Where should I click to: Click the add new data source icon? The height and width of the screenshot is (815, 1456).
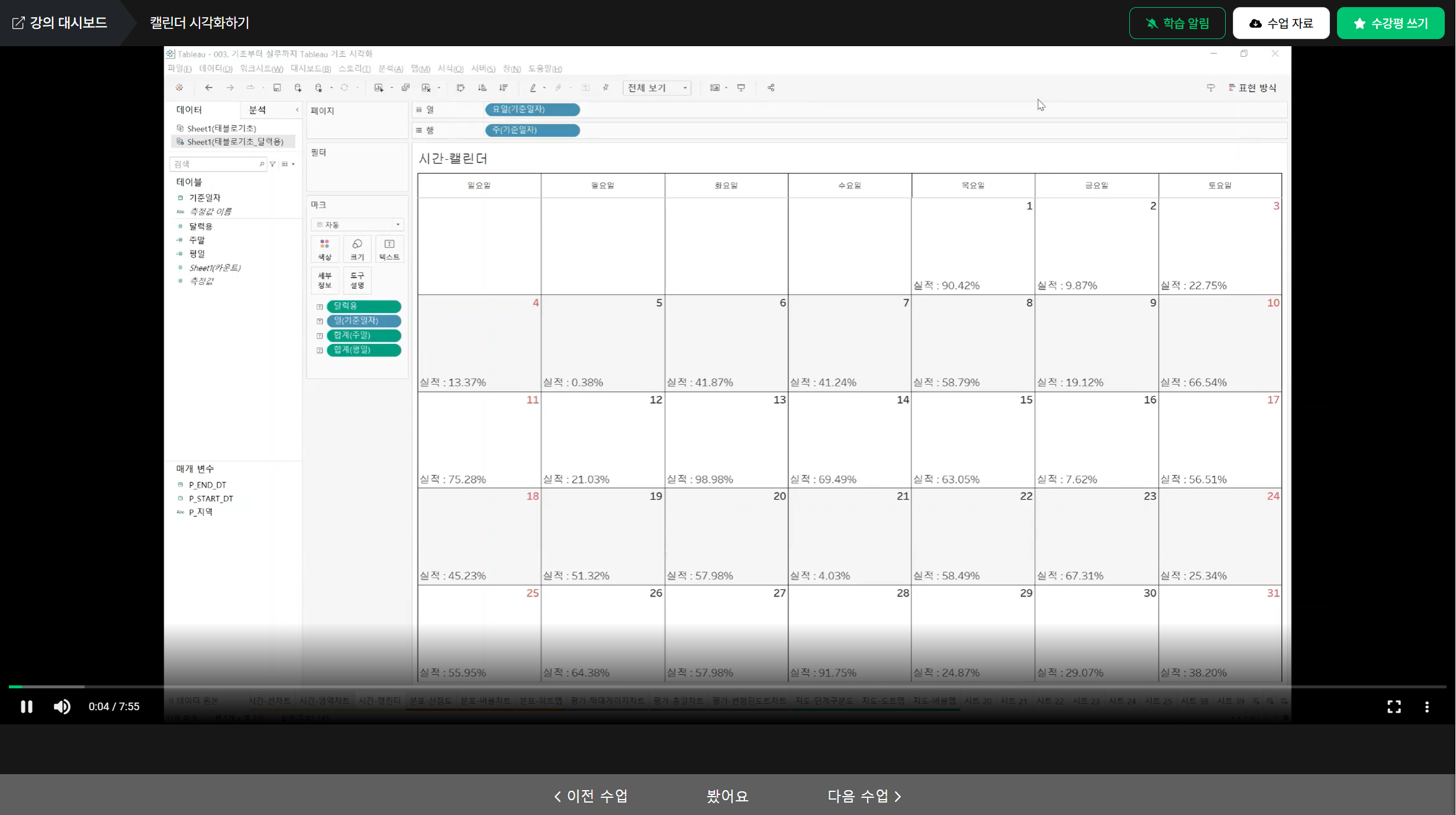click(x=298, y=88)
